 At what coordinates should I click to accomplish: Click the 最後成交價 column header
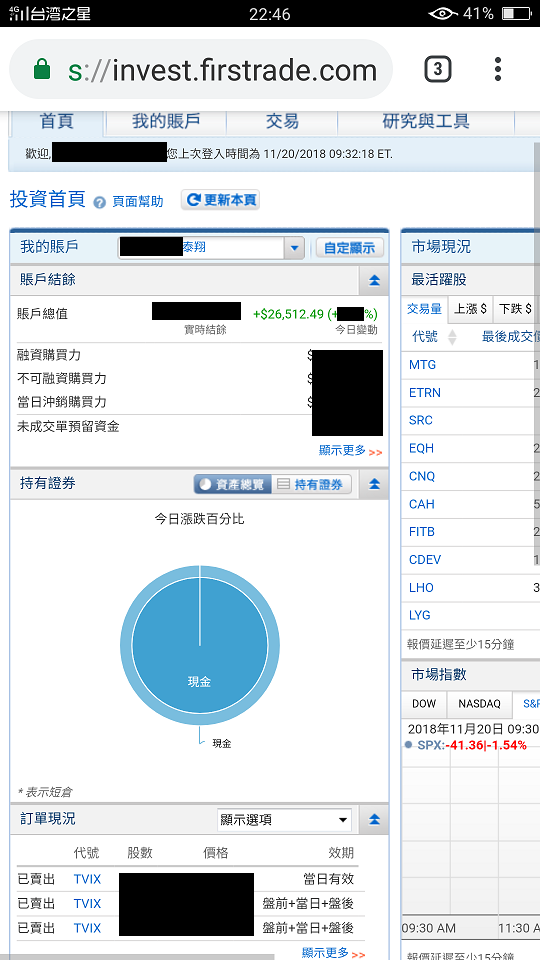[x=511, y=337]
